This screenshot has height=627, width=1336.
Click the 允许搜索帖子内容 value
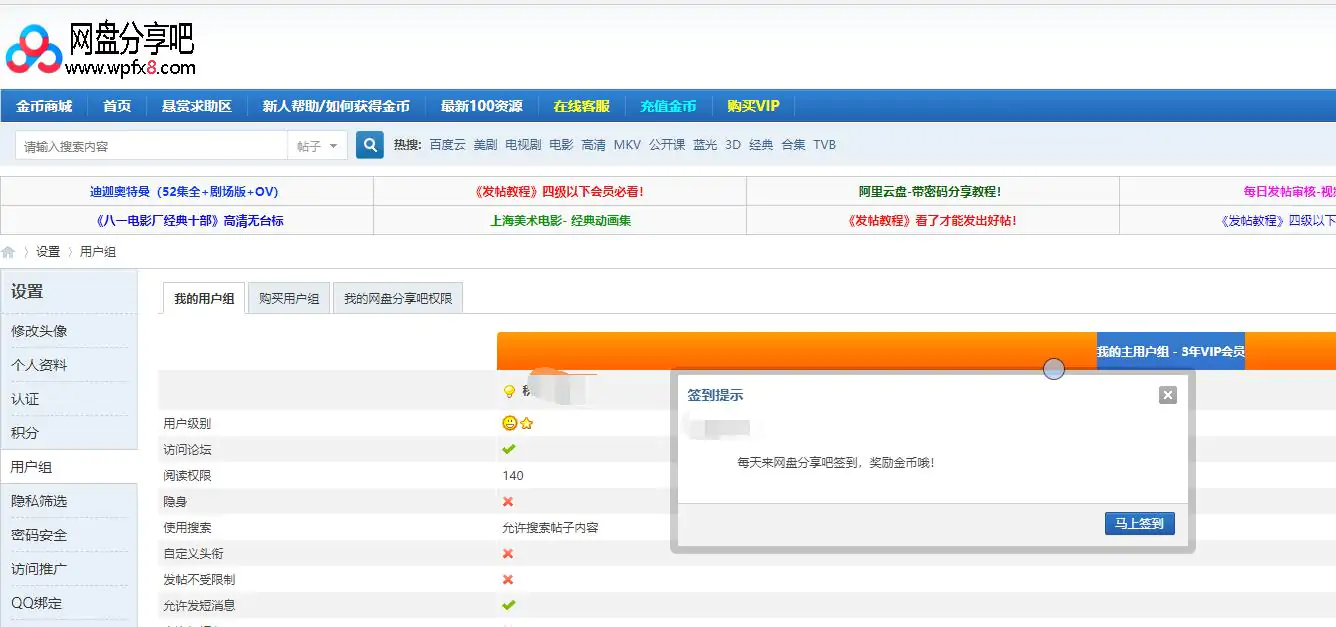550,527
